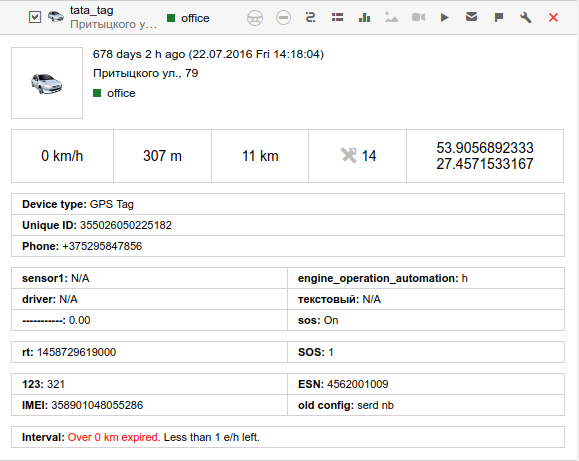Click the flag event icon
Screen dimensions: 579x461
(x=499, y=17)
